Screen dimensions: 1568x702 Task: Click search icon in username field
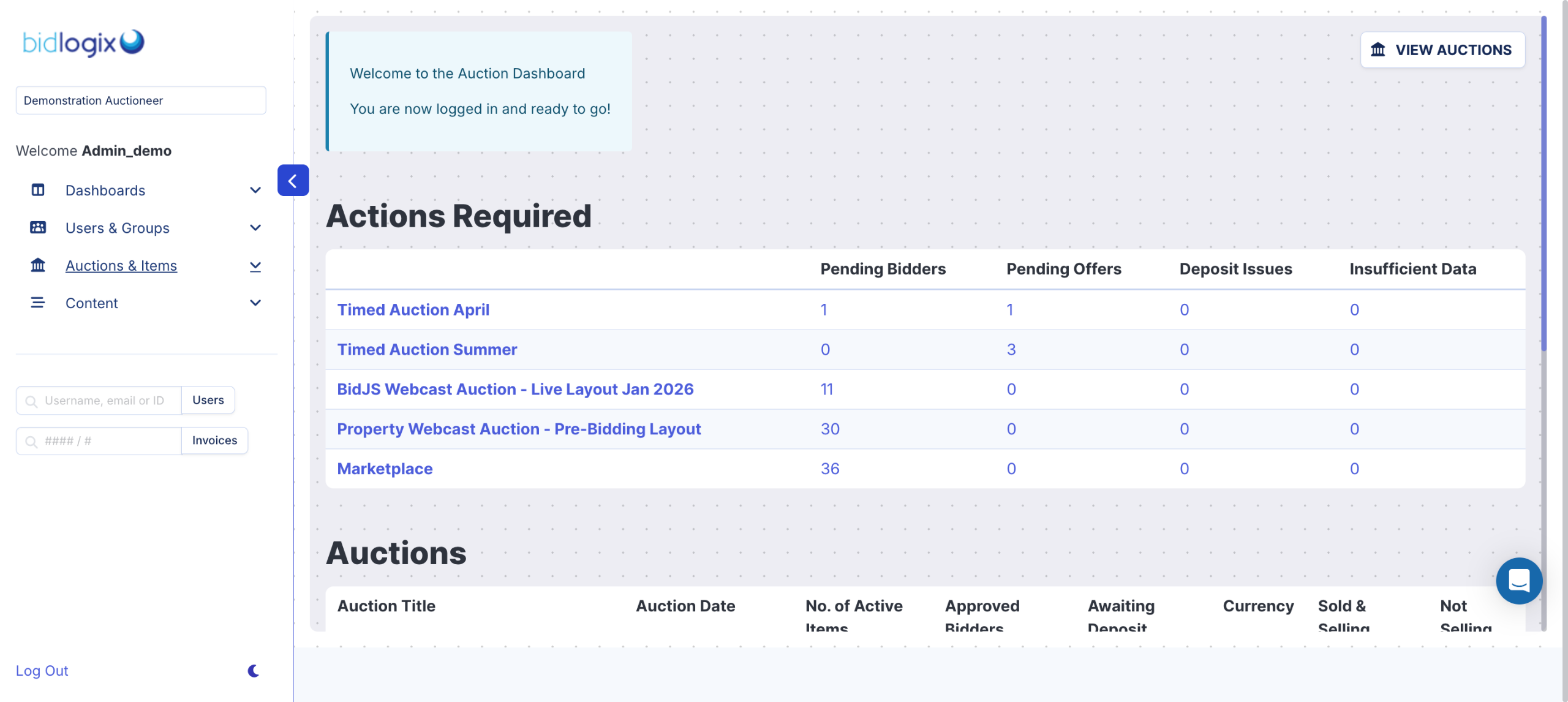[x=31, y=401]
